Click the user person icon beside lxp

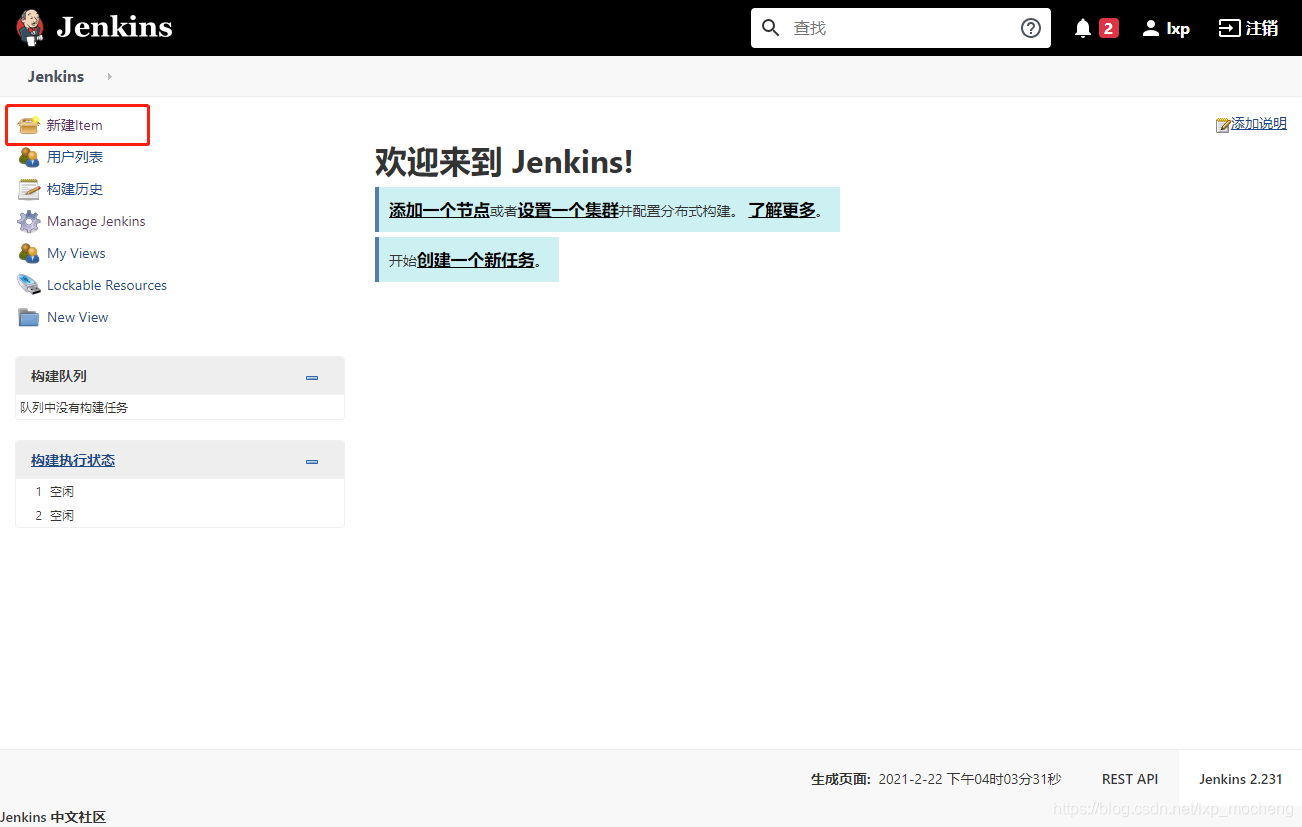1151,28
